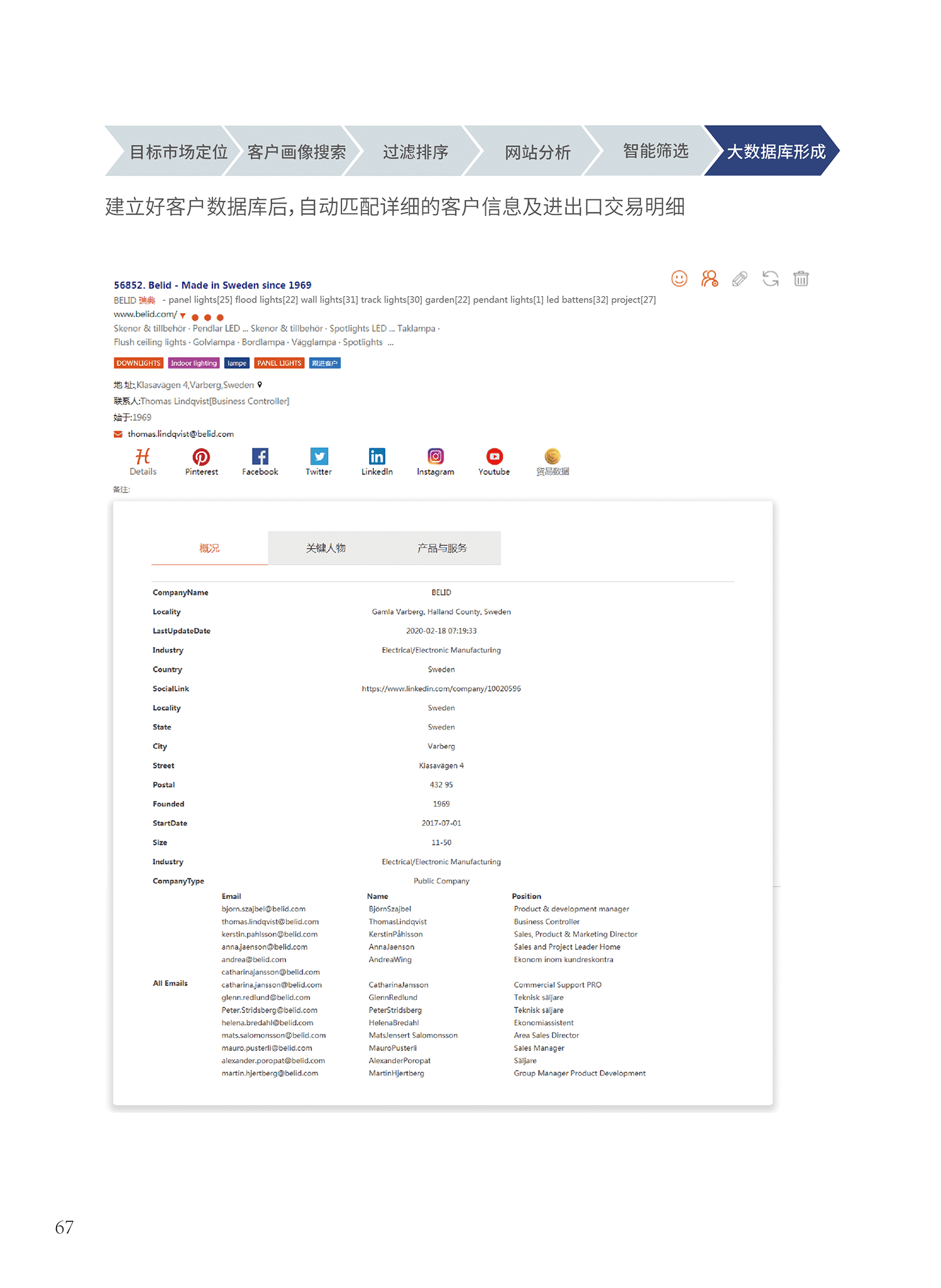Open the Belid - Made in Sweden title link
Viewport: 941px width, 1288px height.
point(212,285)
